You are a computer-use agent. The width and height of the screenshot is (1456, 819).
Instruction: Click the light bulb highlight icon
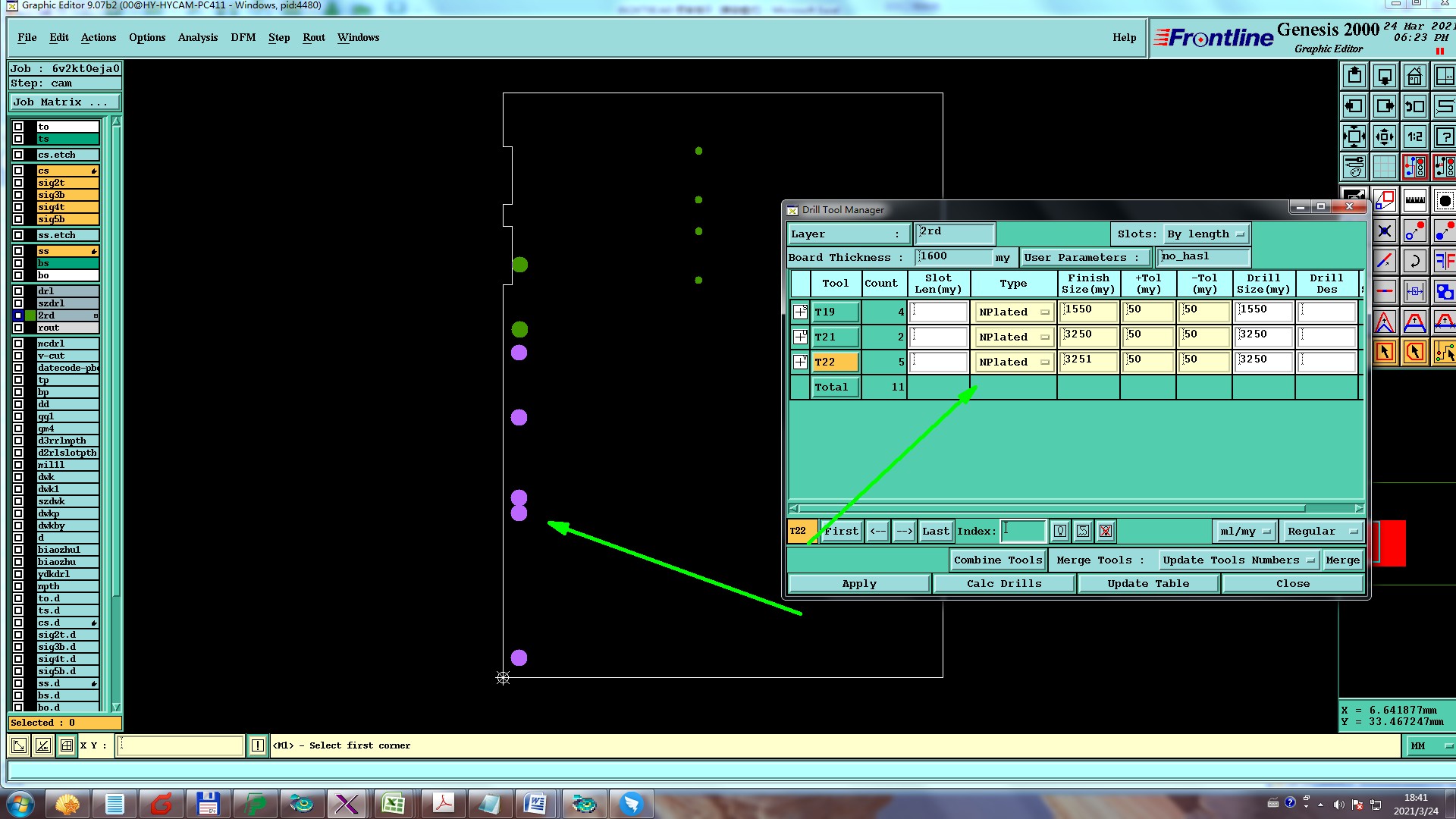(x=1060, y=531)
